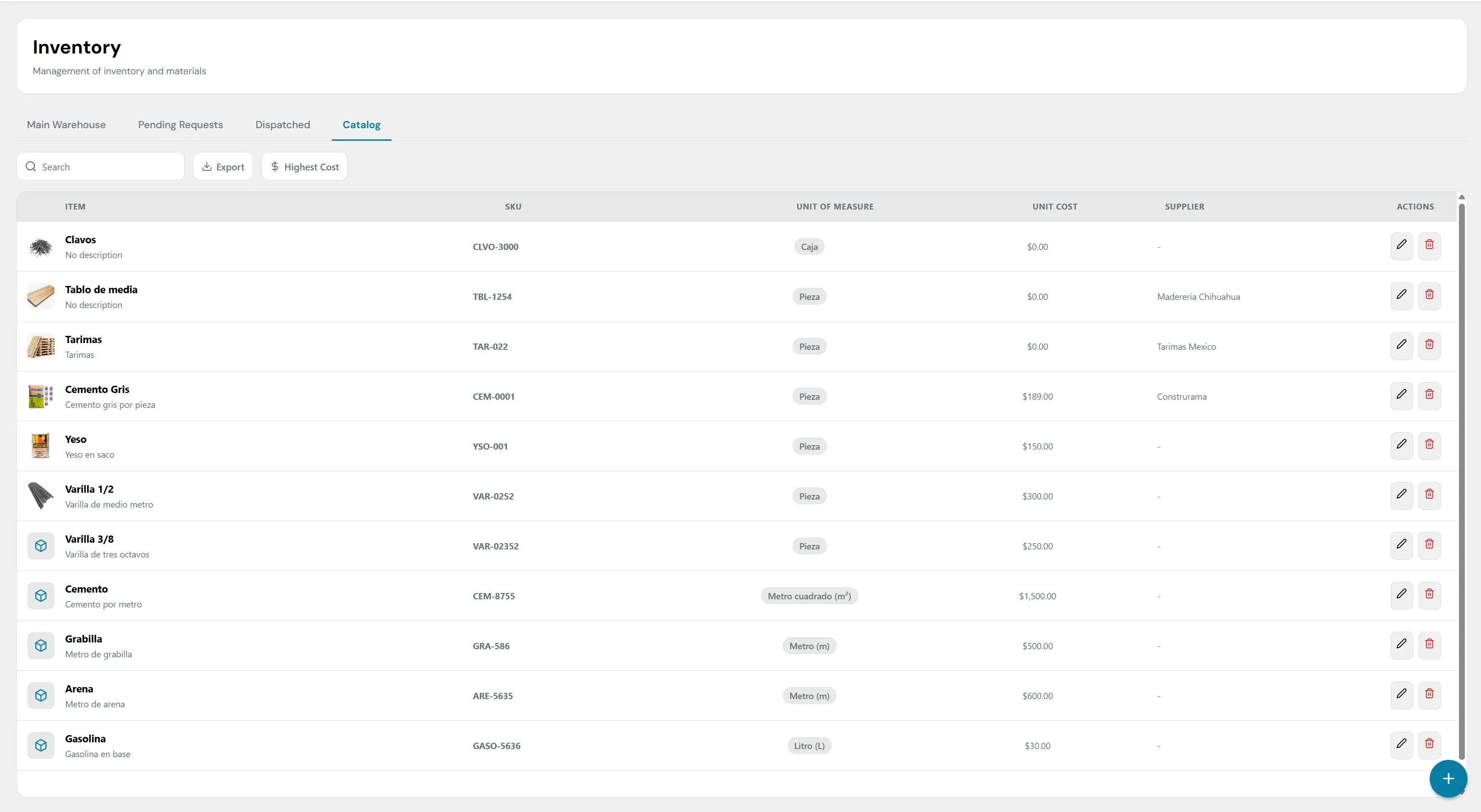Edit the Clavos item with pencil icon
This screenshot has width=1481, height=812.
pyautogui.click(x=1401, y=246)
